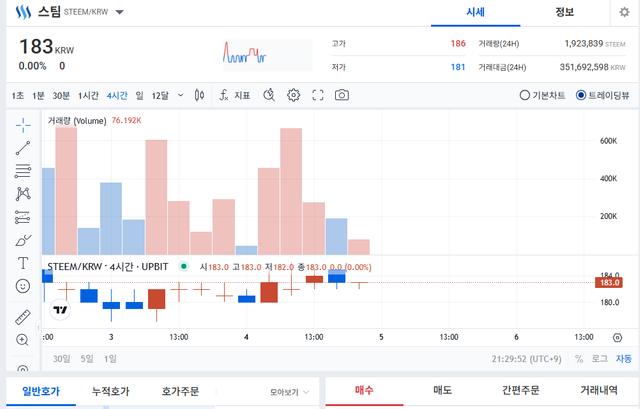640x409 pixels.
Task: Choose the horizontal lines Fib tool
Action: [x=23, y=171]
